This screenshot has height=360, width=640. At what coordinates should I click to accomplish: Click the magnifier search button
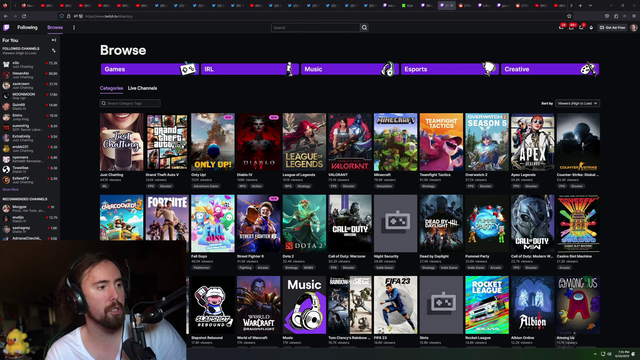point(364,27)
